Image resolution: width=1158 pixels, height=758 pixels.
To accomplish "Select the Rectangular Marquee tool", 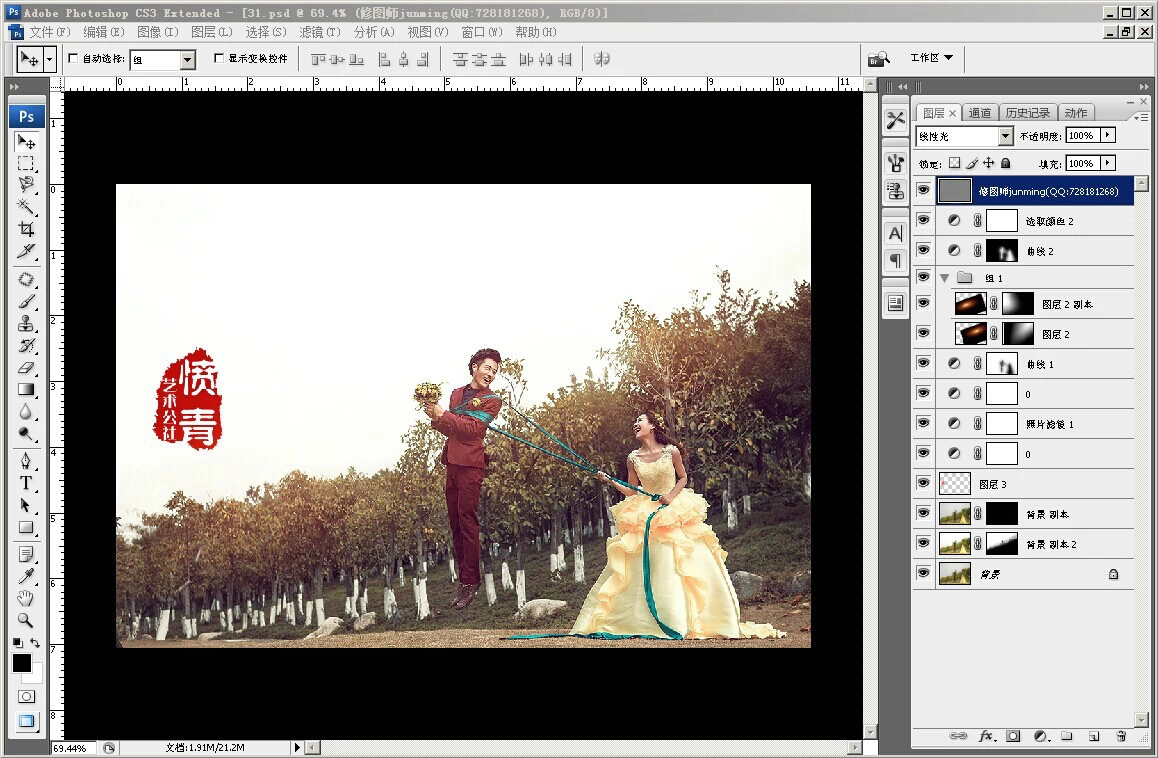I will click(x=26, y=163).
